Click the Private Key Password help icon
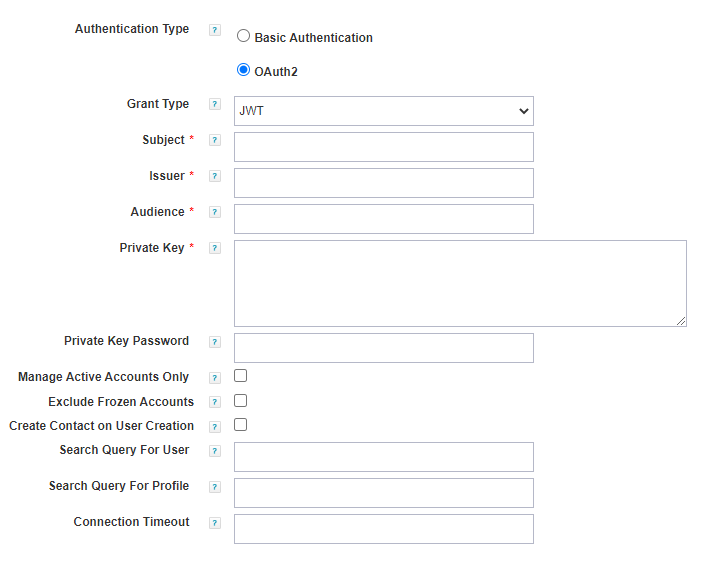 coord(215,342)
